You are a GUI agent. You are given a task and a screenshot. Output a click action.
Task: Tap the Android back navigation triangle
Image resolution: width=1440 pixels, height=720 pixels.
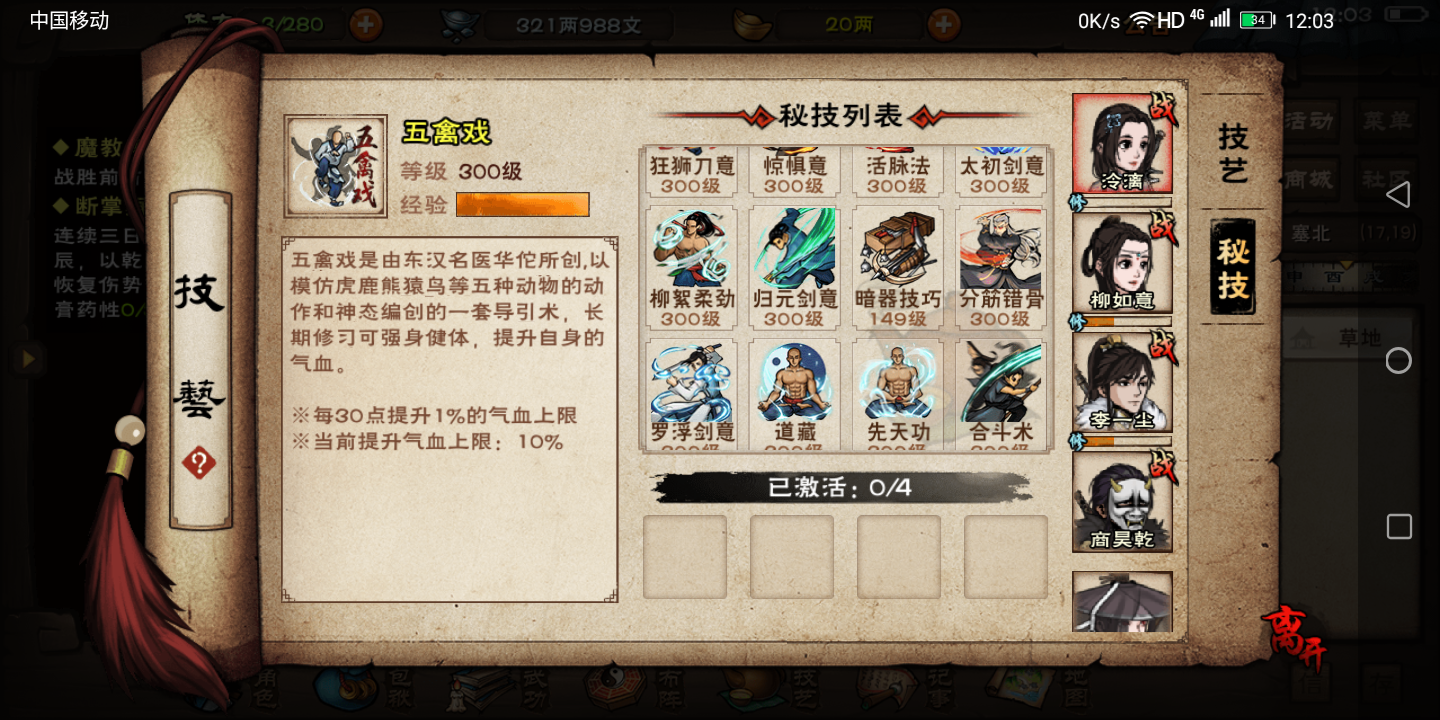pyautogui.click(x=1398, y=195)
